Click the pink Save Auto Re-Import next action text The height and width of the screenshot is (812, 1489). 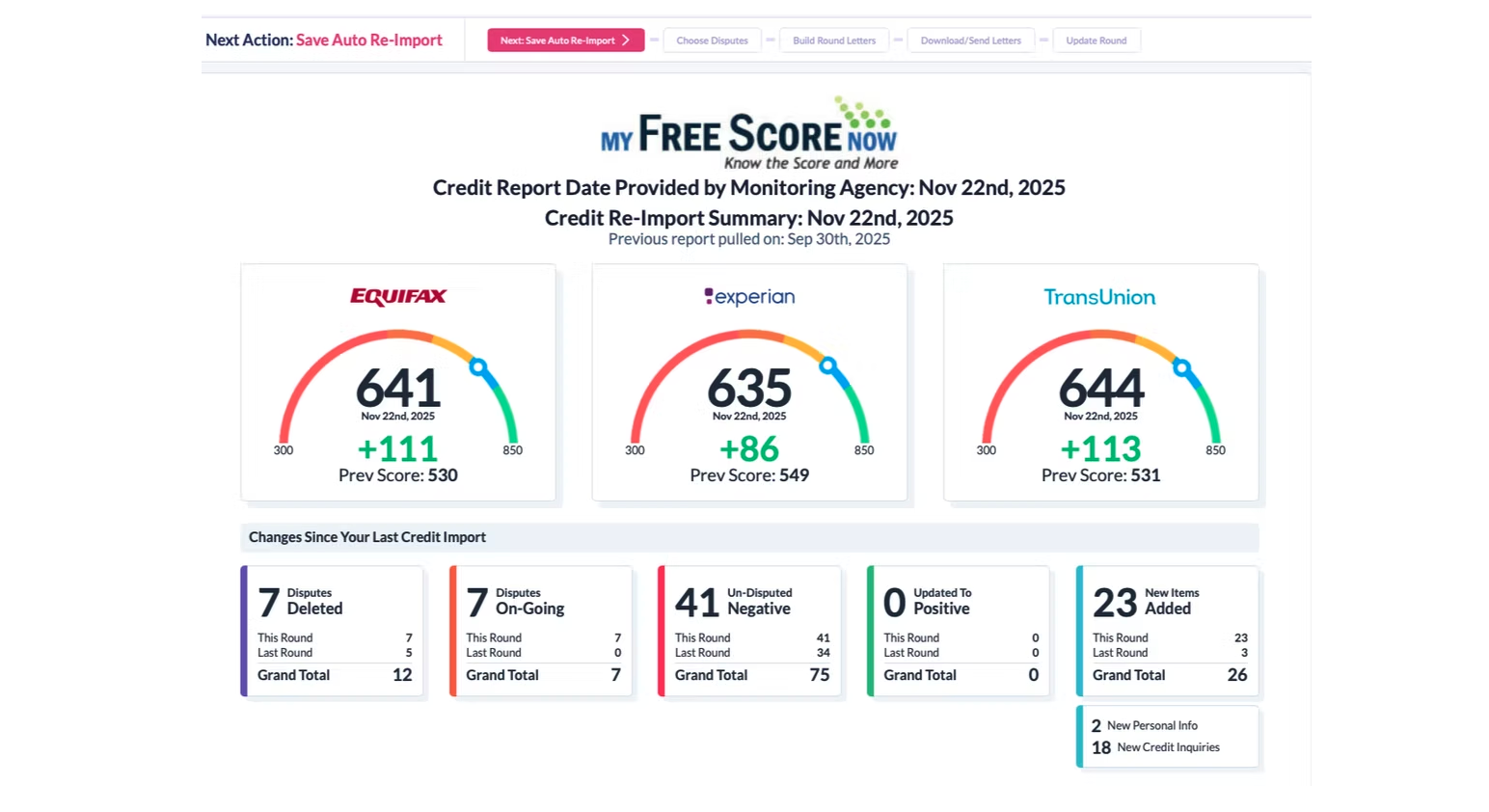[x=369, y=40]
